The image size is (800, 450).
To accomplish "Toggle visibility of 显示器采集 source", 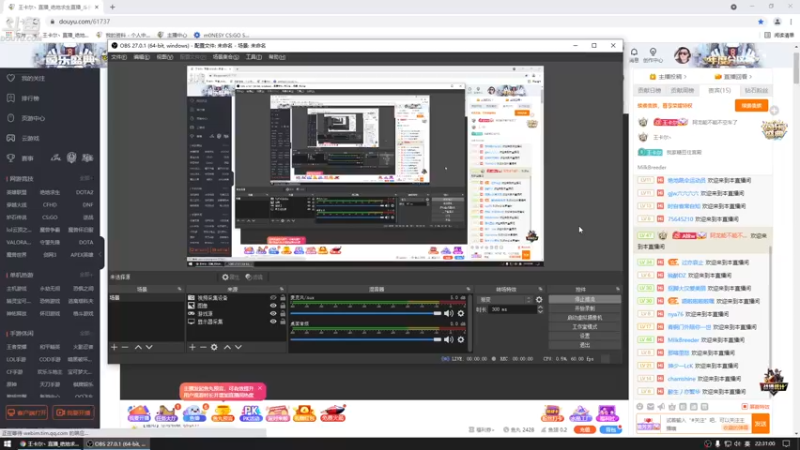I will click(x=273, y=322).
